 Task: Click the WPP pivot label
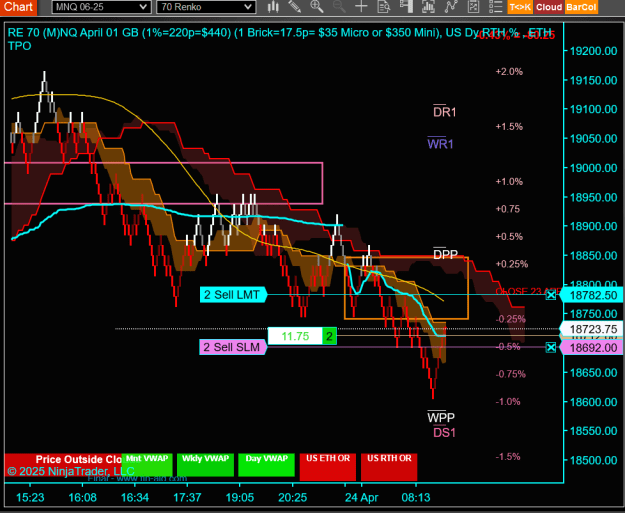coord(441,417)
